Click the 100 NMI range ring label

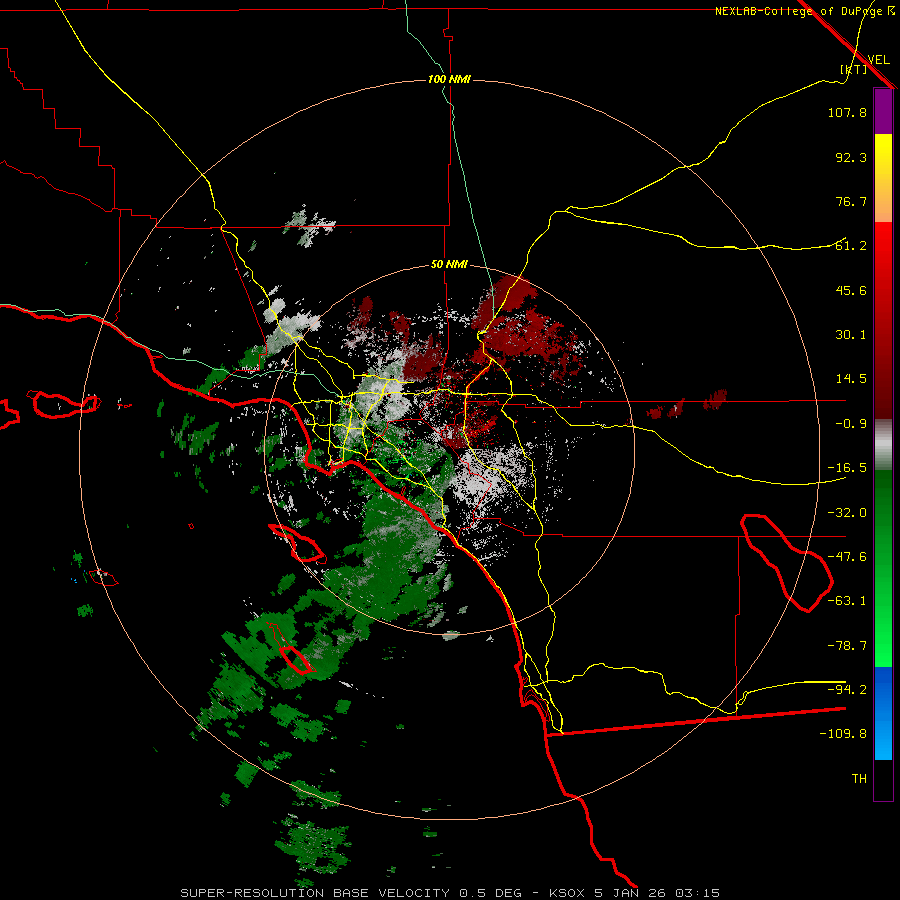pos(449,79)
